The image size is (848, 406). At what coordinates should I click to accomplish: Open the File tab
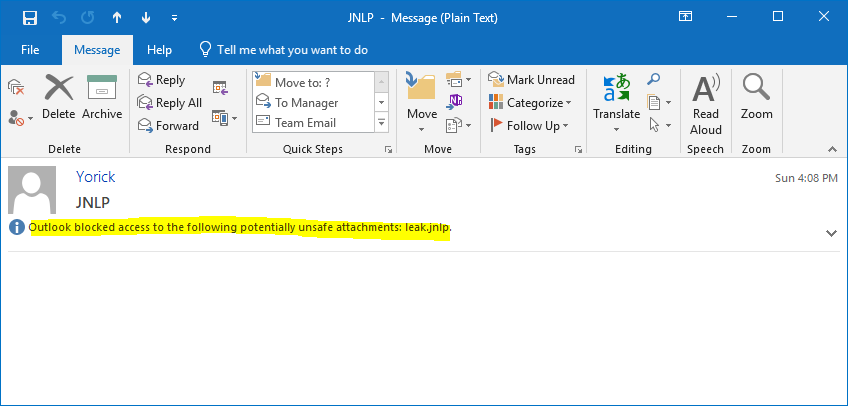click(30, 50)
